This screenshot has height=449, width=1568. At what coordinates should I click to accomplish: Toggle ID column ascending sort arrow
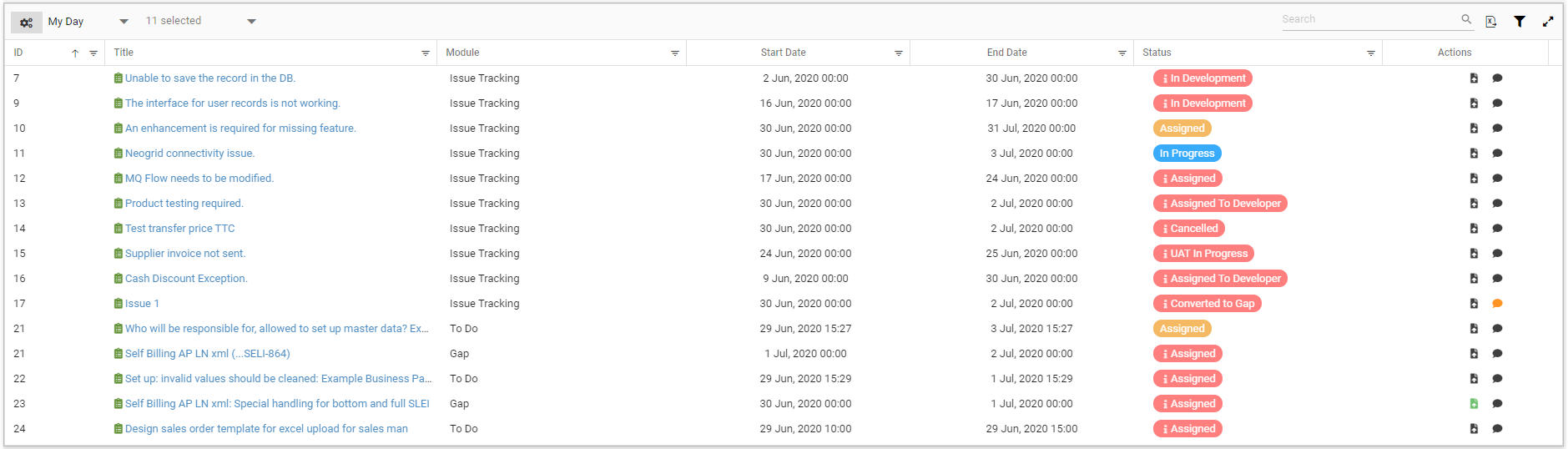coord(75,53)
